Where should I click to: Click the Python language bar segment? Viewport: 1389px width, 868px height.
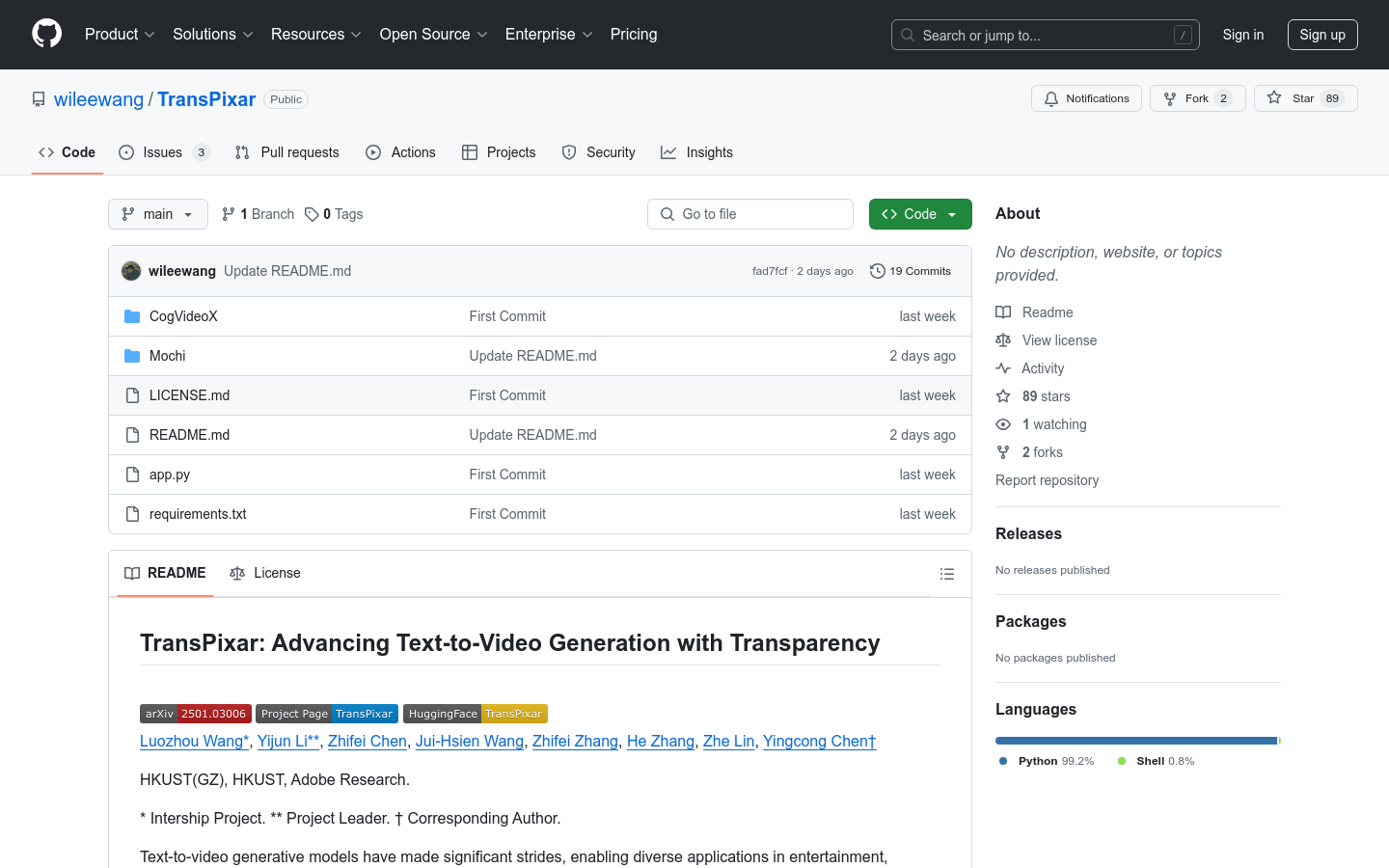tap(1136, 741)
